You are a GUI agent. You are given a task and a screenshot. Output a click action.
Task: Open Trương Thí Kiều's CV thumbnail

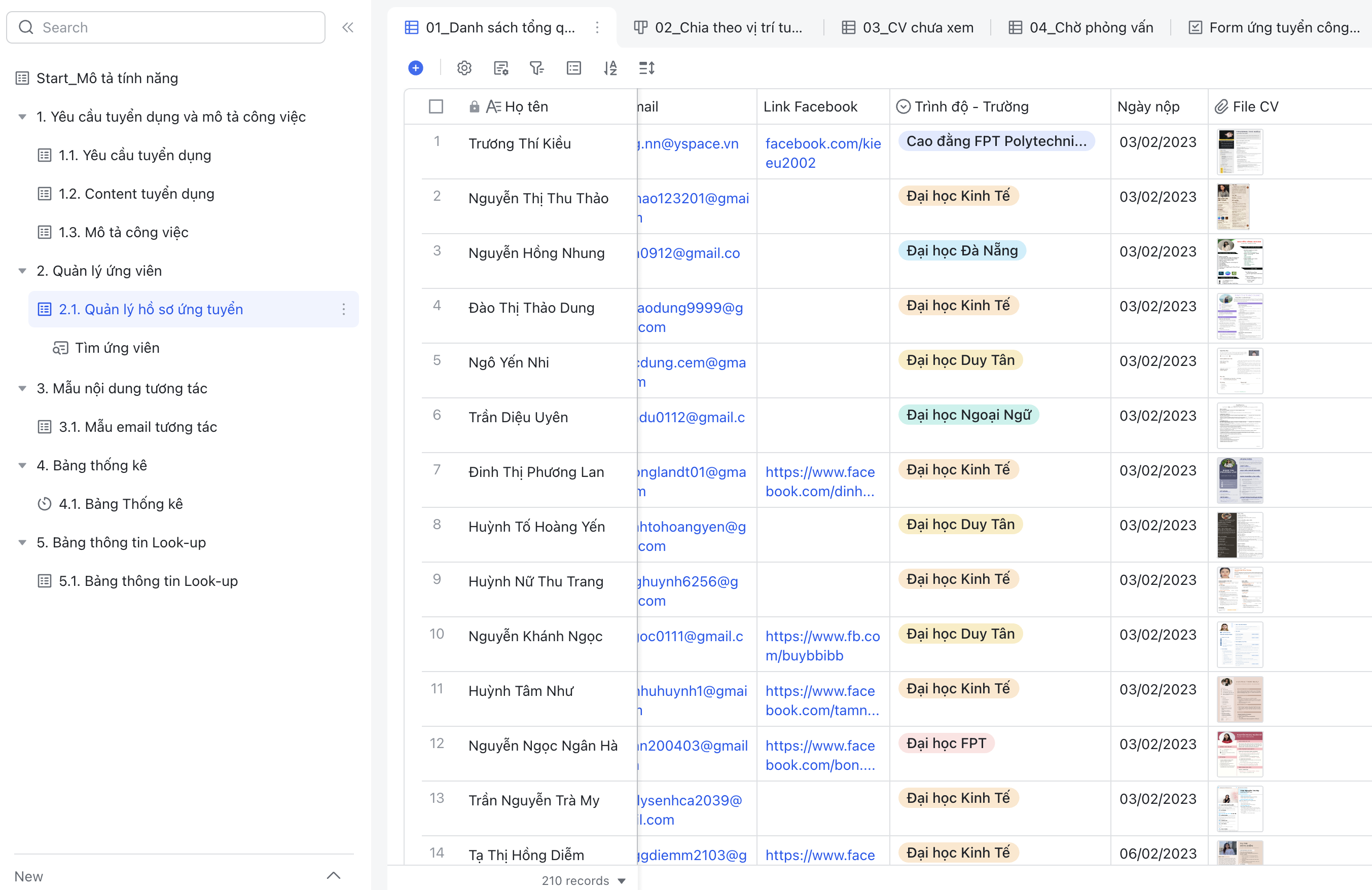pos(1239,152)
